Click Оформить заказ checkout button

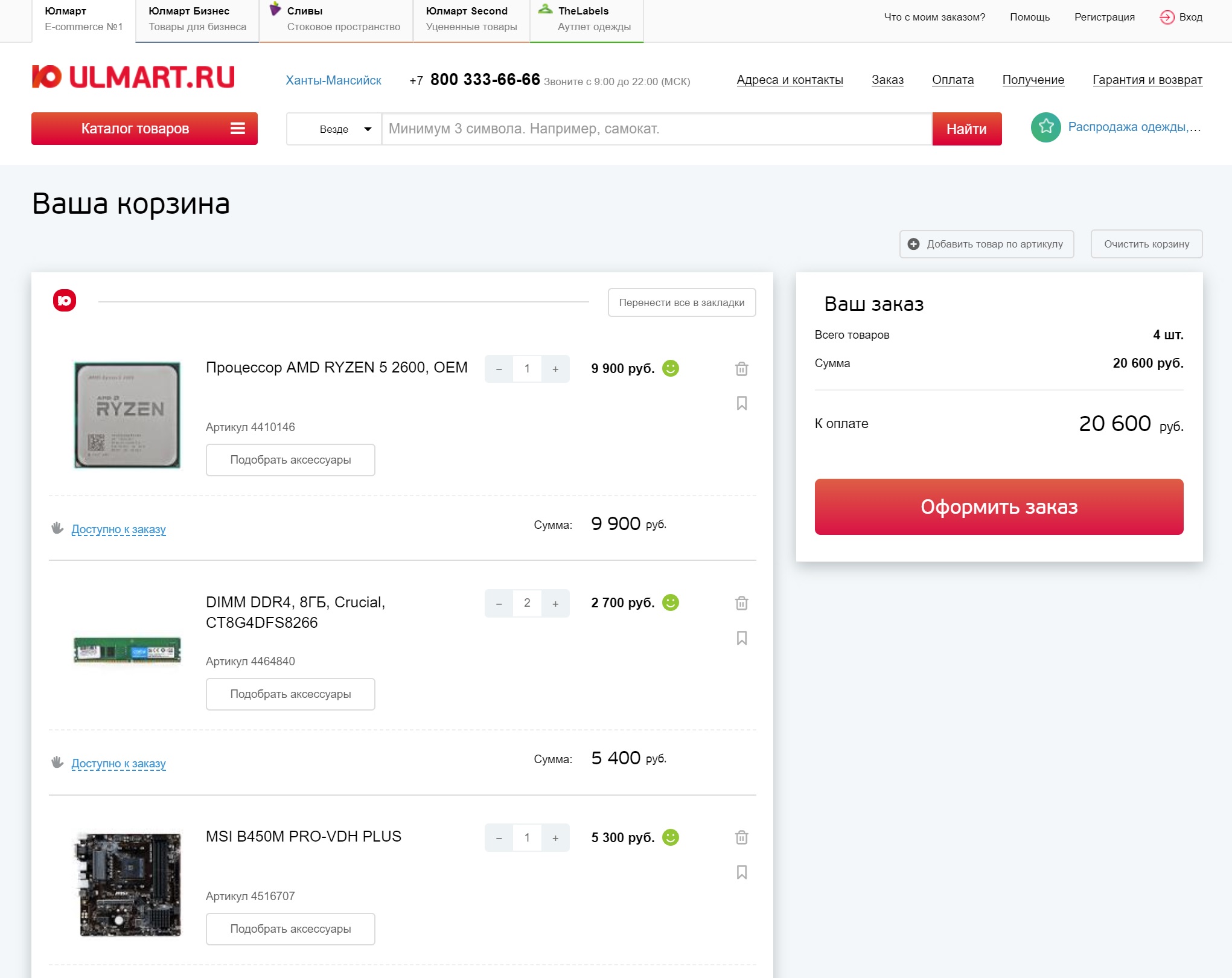coord(999,507)
